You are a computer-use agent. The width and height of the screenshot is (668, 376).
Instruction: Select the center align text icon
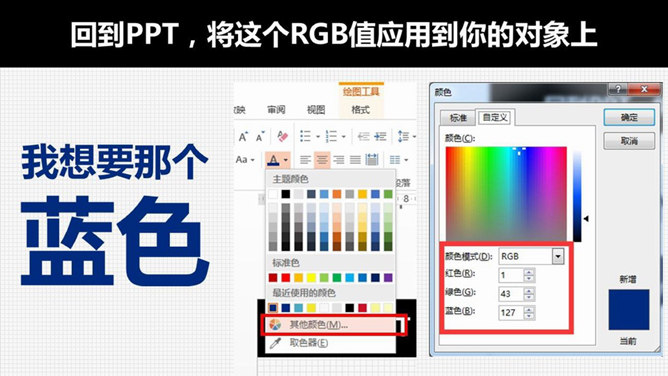[322, 160]
